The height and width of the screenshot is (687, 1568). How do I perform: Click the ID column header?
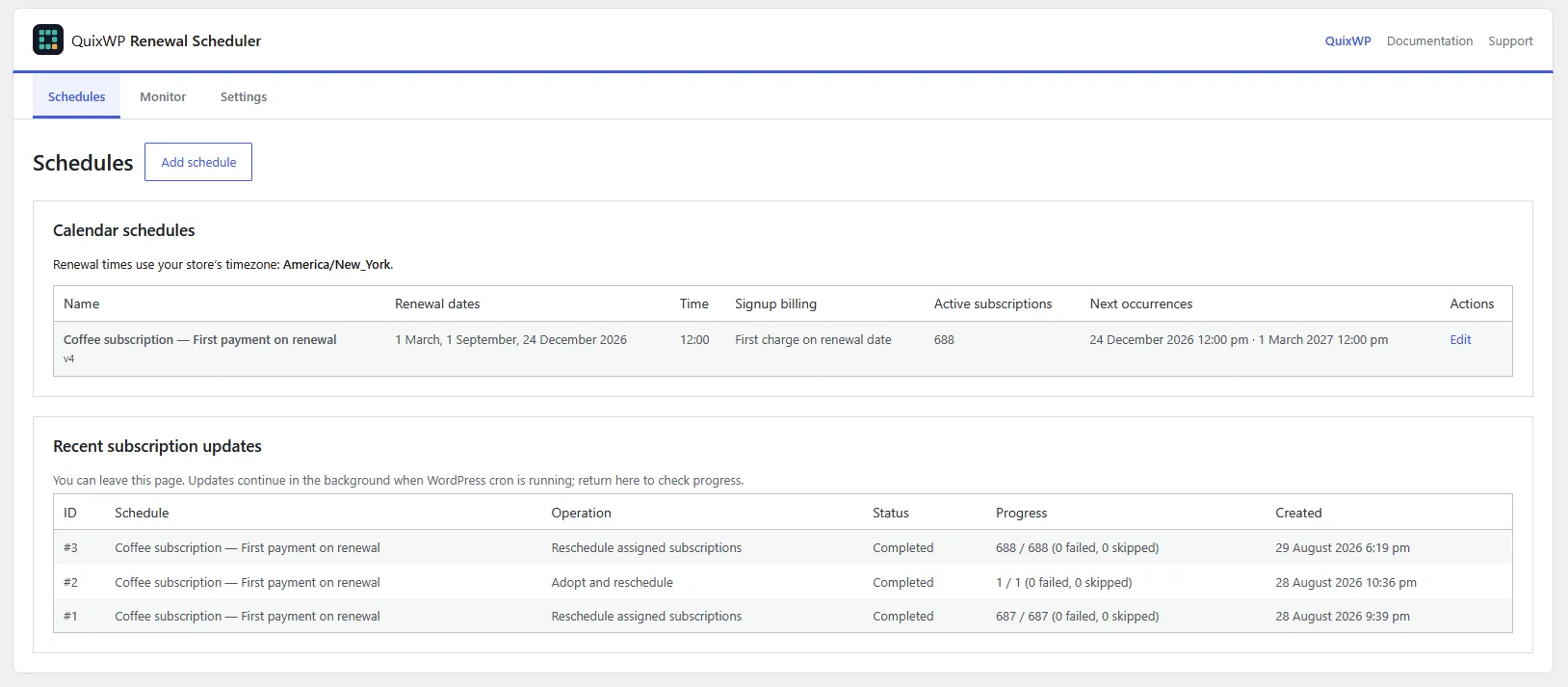(70, 513)
